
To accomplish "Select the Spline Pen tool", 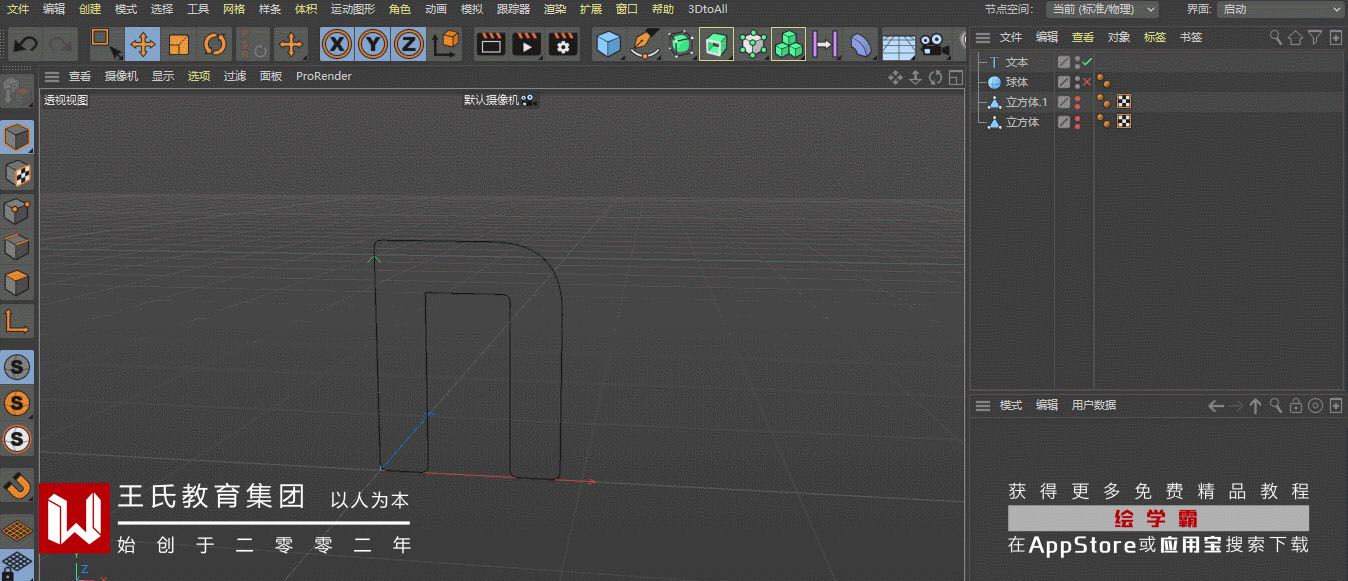I will pos(645,44).
